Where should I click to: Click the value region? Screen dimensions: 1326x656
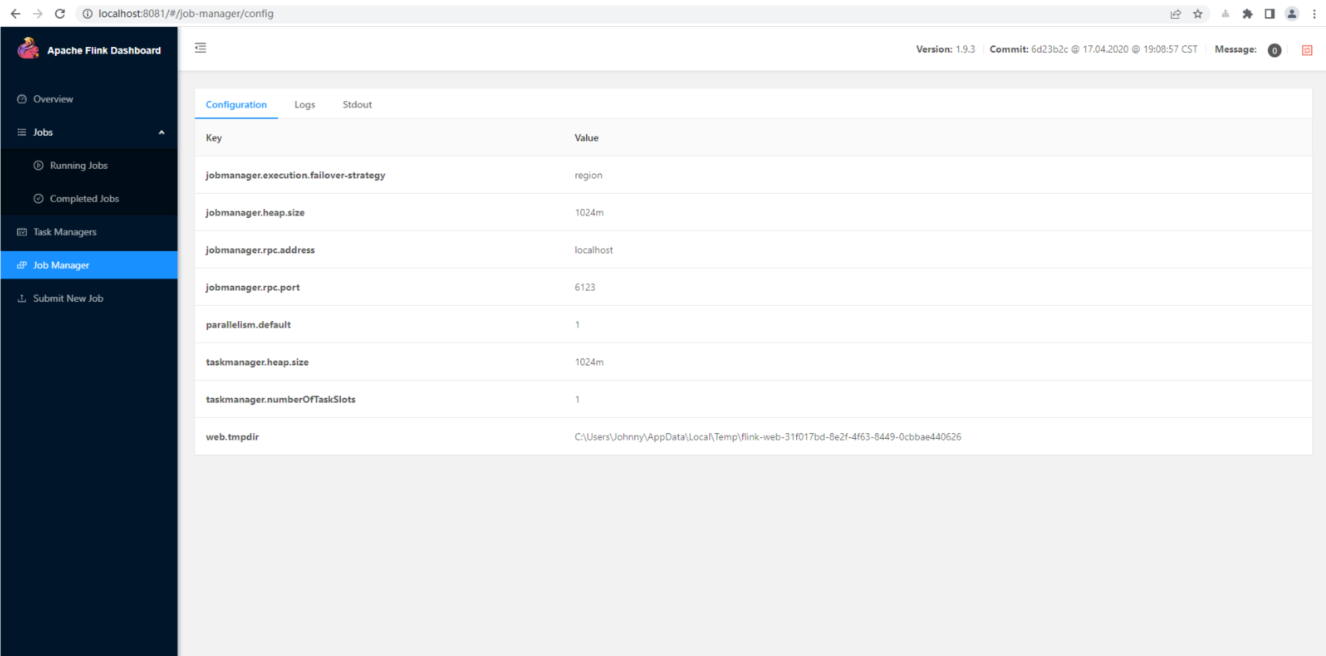[x=588, y=175]
